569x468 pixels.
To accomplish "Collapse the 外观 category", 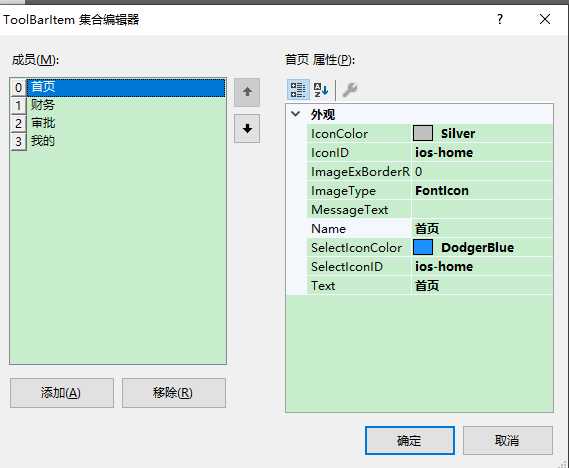I will [x=295, y=114].
